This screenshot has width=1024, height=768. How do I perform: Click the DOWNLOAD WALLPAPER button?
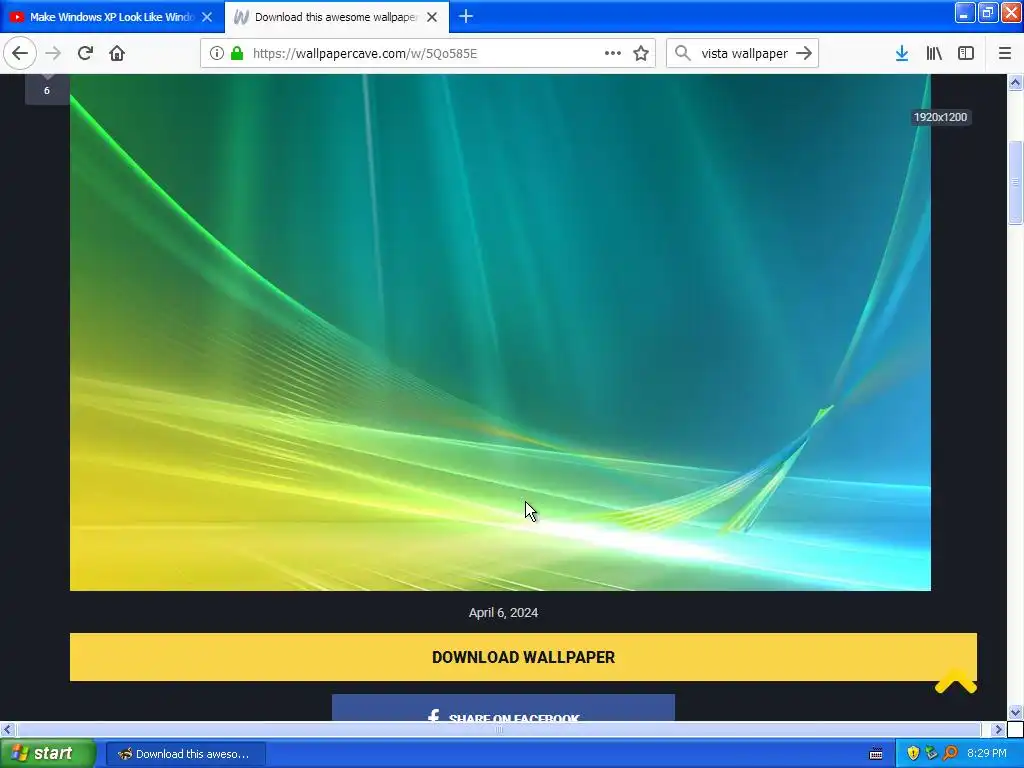523,657
